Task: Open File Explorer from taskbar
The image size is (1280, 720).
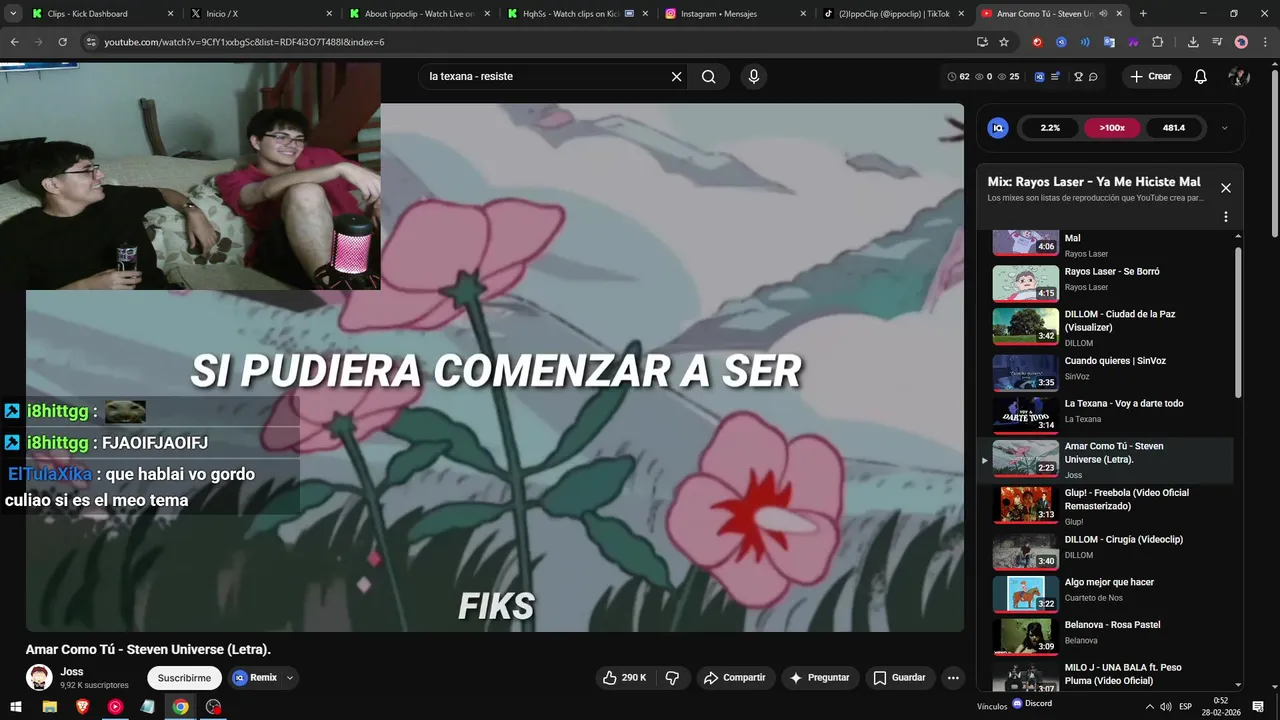Action: [49, 706]
